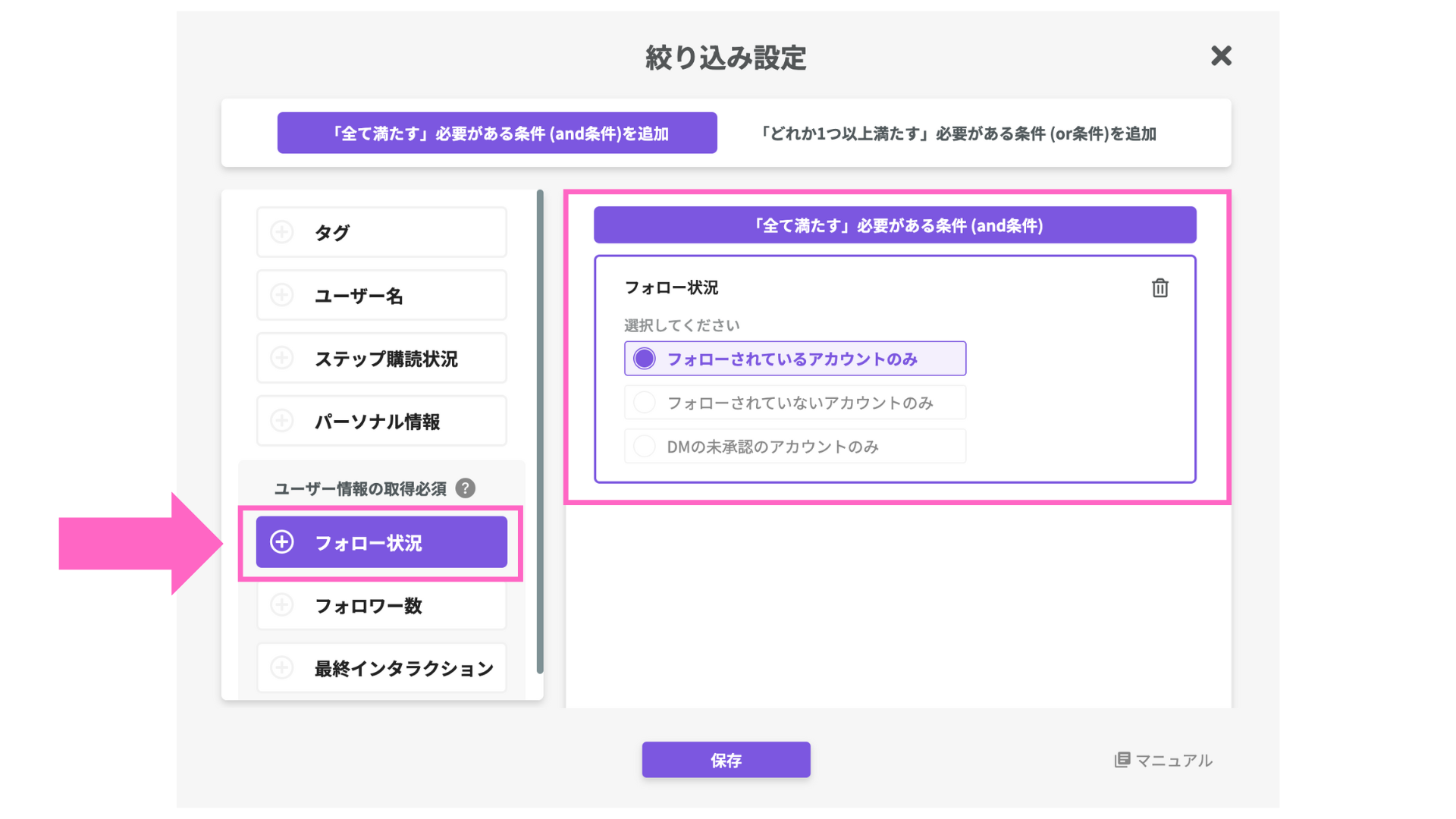The height and width of the screenshot is (819, 1456).
Task: Select DMの未承認のアカウントのみ radio option
Action: pyautogui.click(x=645, y=447)
